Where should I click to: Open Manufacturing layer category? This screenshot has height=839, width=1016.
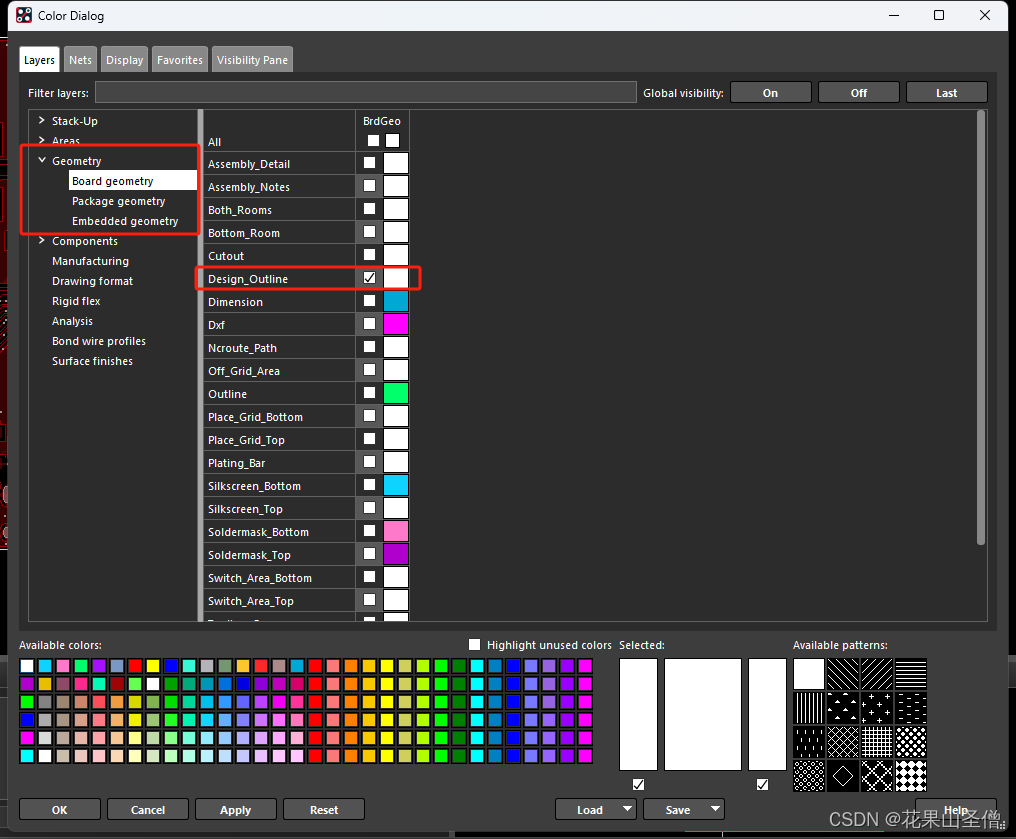[x=90, y=261]
